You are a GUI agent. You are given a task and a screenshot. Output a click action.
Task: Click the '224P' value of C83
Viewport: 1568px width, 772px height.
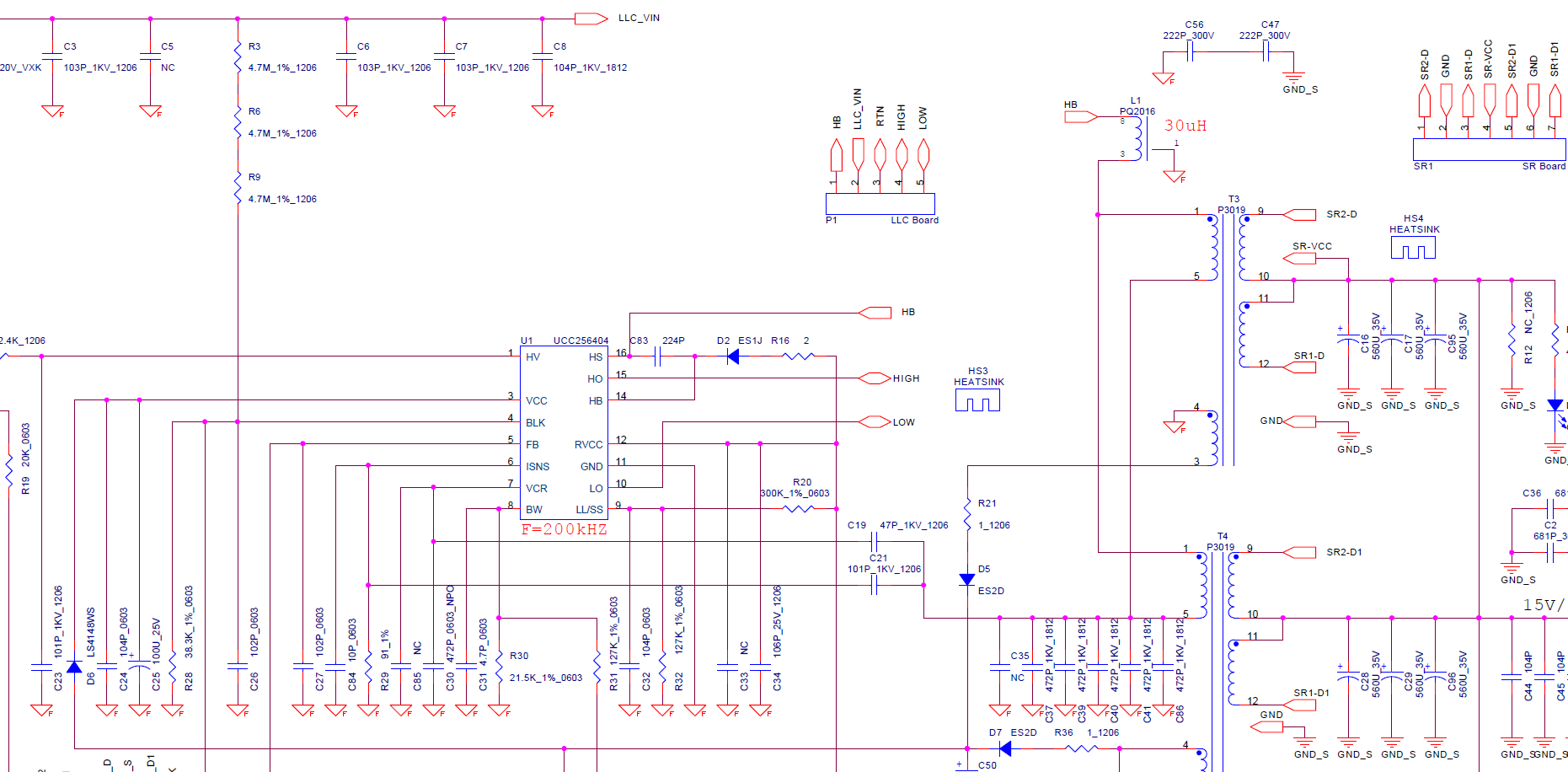coord(673,340)
